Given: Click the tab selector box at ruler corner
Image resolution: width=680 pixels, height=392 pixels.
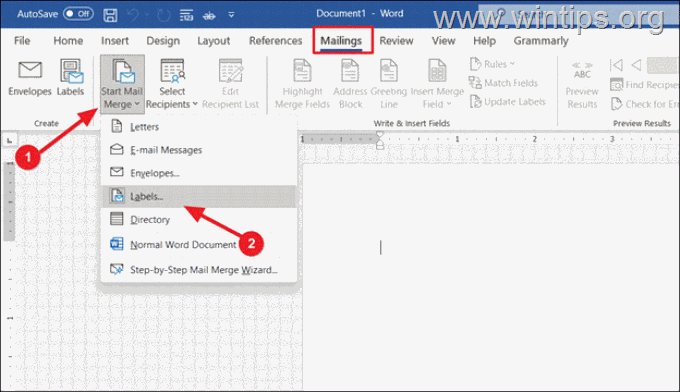Looking at the screenshot, I should (x=10, y=140).
